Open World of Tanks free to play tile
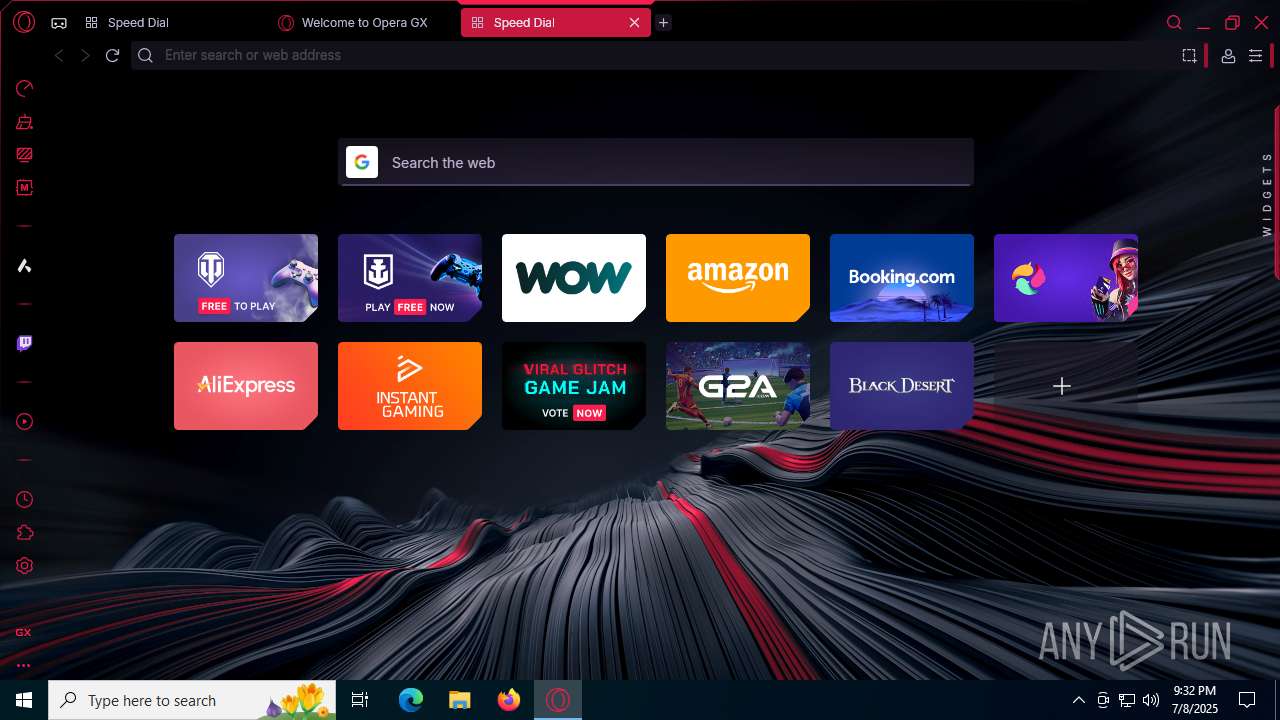Viewport: 1280px width, 720px height. tap(246, 278)
